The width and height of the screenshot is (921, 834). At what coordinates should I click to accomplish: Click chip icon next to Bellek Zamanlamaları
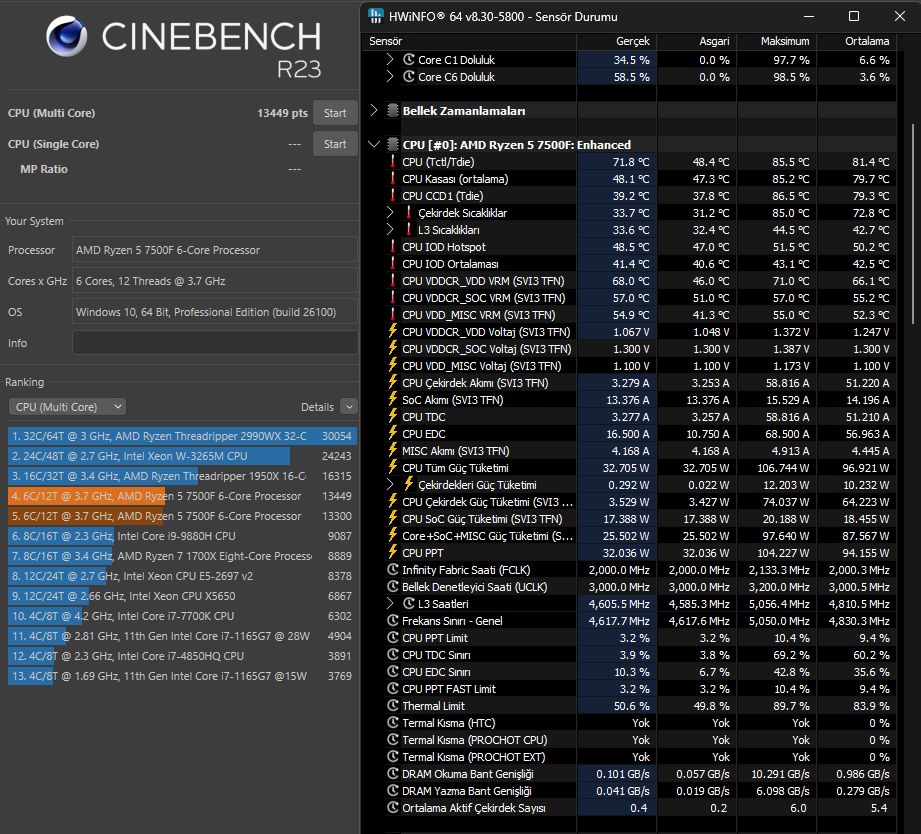tap(393, 110)
